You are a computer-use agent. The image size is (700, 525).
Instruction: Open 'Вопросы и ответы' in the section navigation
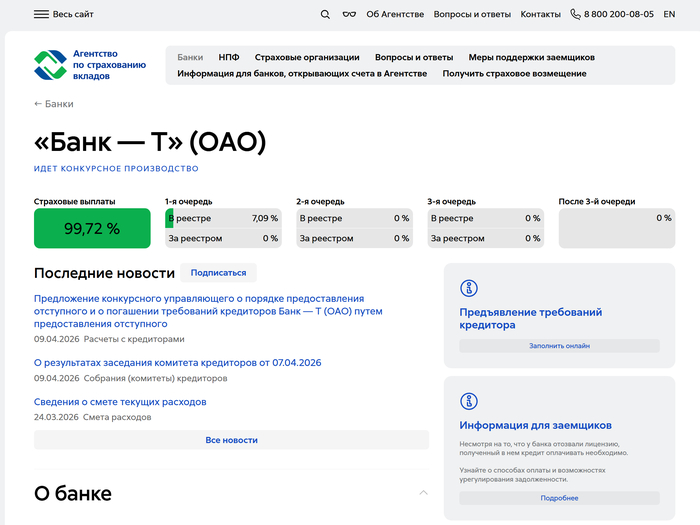(414, 57)
